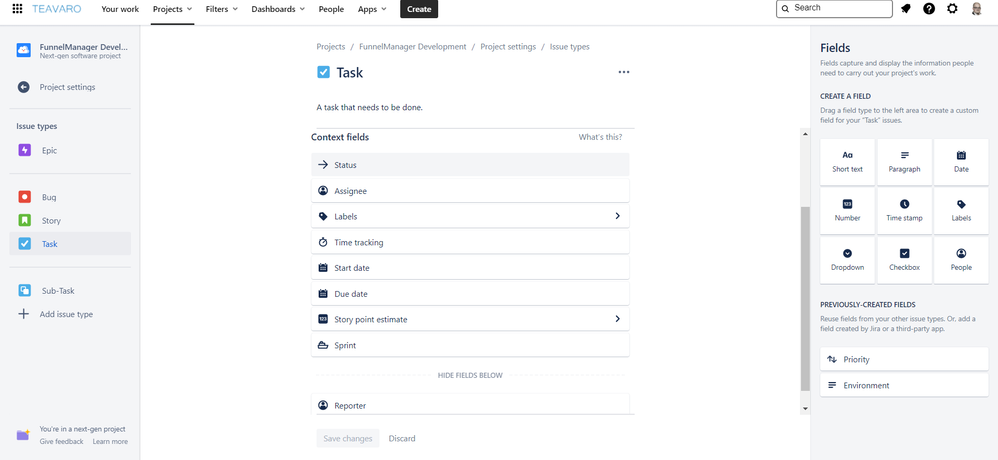Open People in top navigation
This screenshot has height=460, width=998.
coord(331,9)
